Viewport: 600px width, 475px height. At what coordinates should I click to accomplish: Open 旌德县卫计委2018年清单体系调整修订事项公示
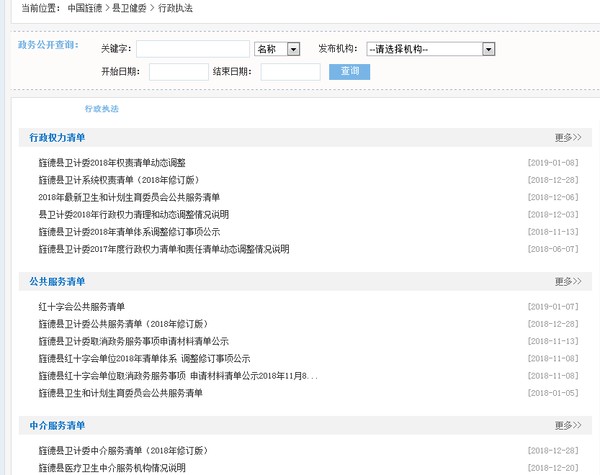[x=129, y=232]
